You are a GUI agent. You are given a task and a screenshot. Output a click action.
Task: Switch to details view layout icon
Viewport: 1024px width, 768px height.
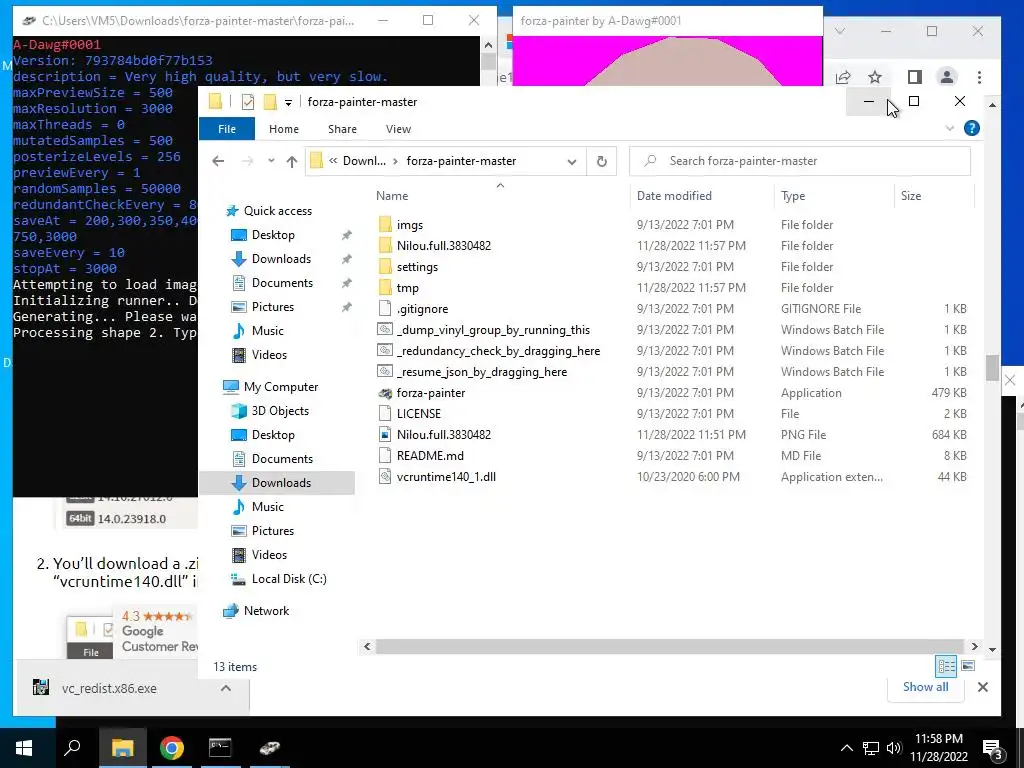(x=946, y=666)
